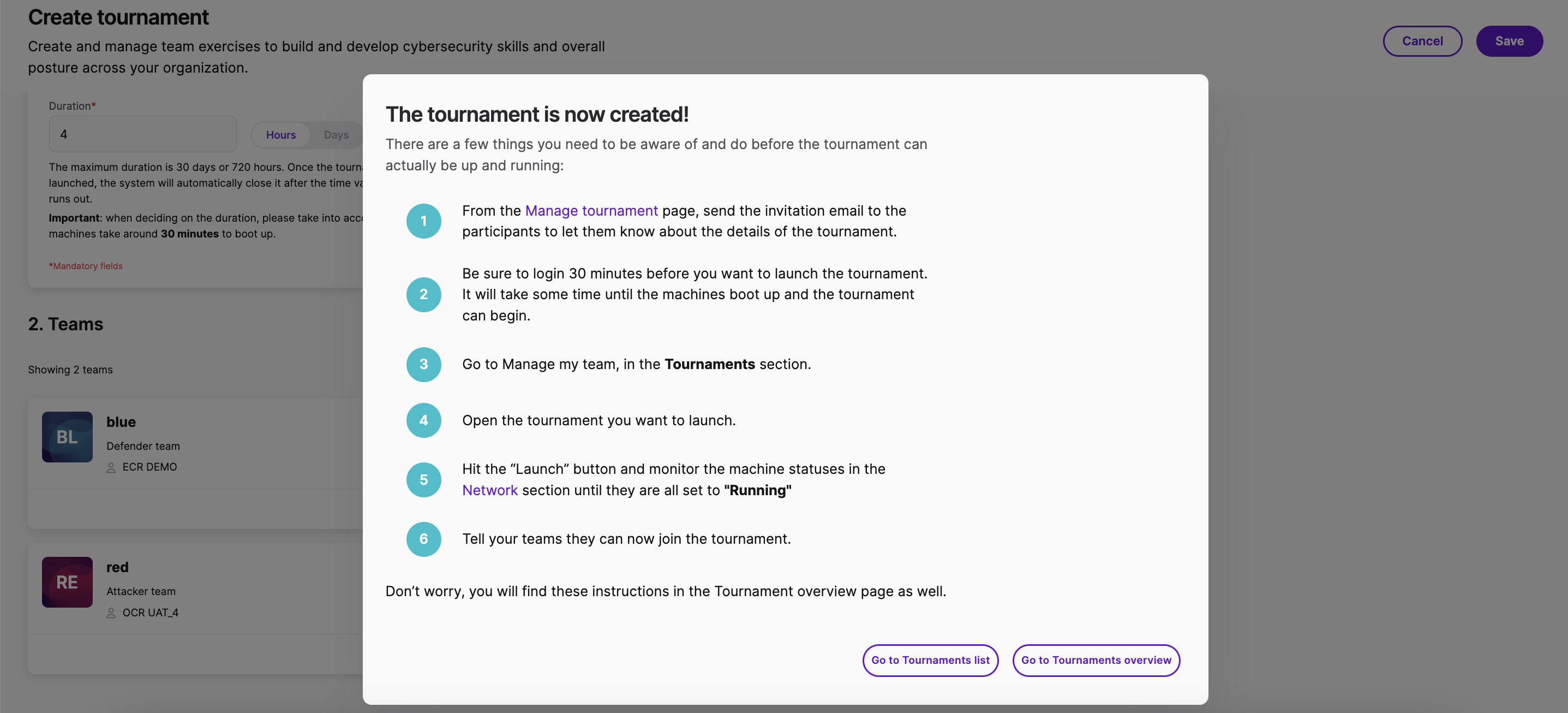Viewport: 1568px width, 713px height.
Task: Select Tell your teams step text
Action: [x=626, y=539]
